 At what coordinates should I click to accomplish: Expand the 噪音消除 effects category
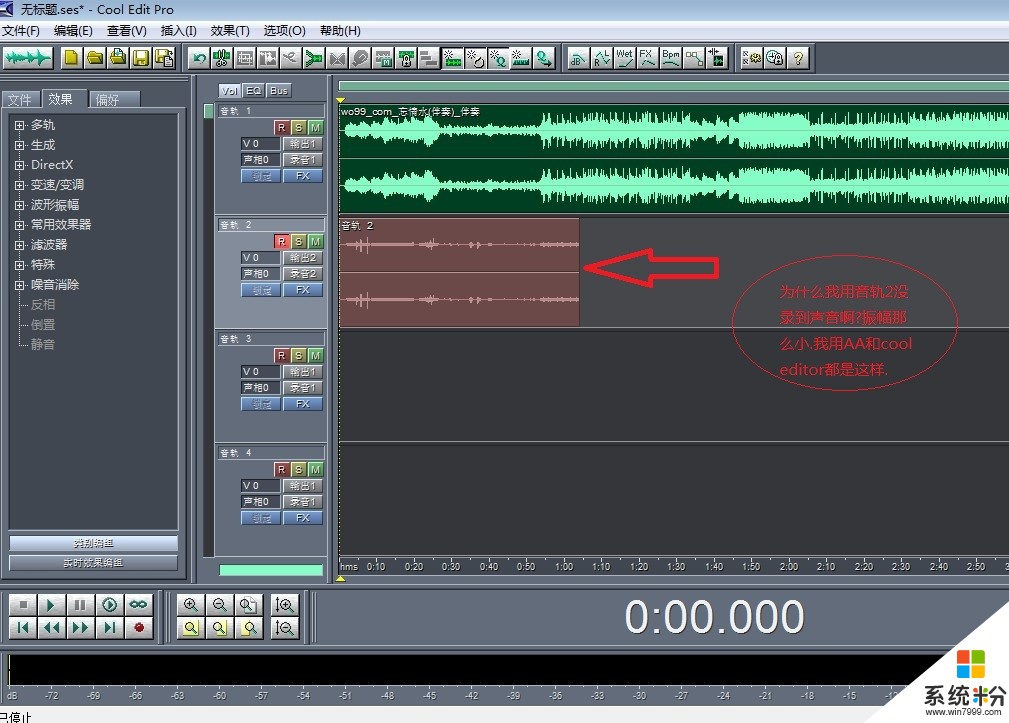(x=19, y=285)
